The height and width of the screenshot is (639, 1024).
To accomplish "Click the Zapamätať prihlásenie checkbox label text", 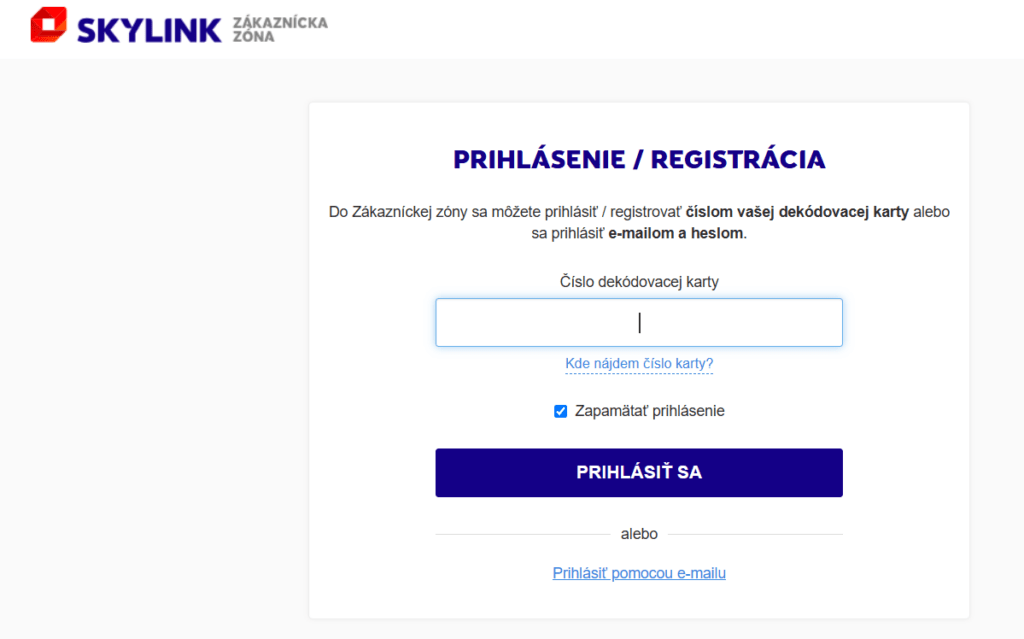I will tap(649, 411).
